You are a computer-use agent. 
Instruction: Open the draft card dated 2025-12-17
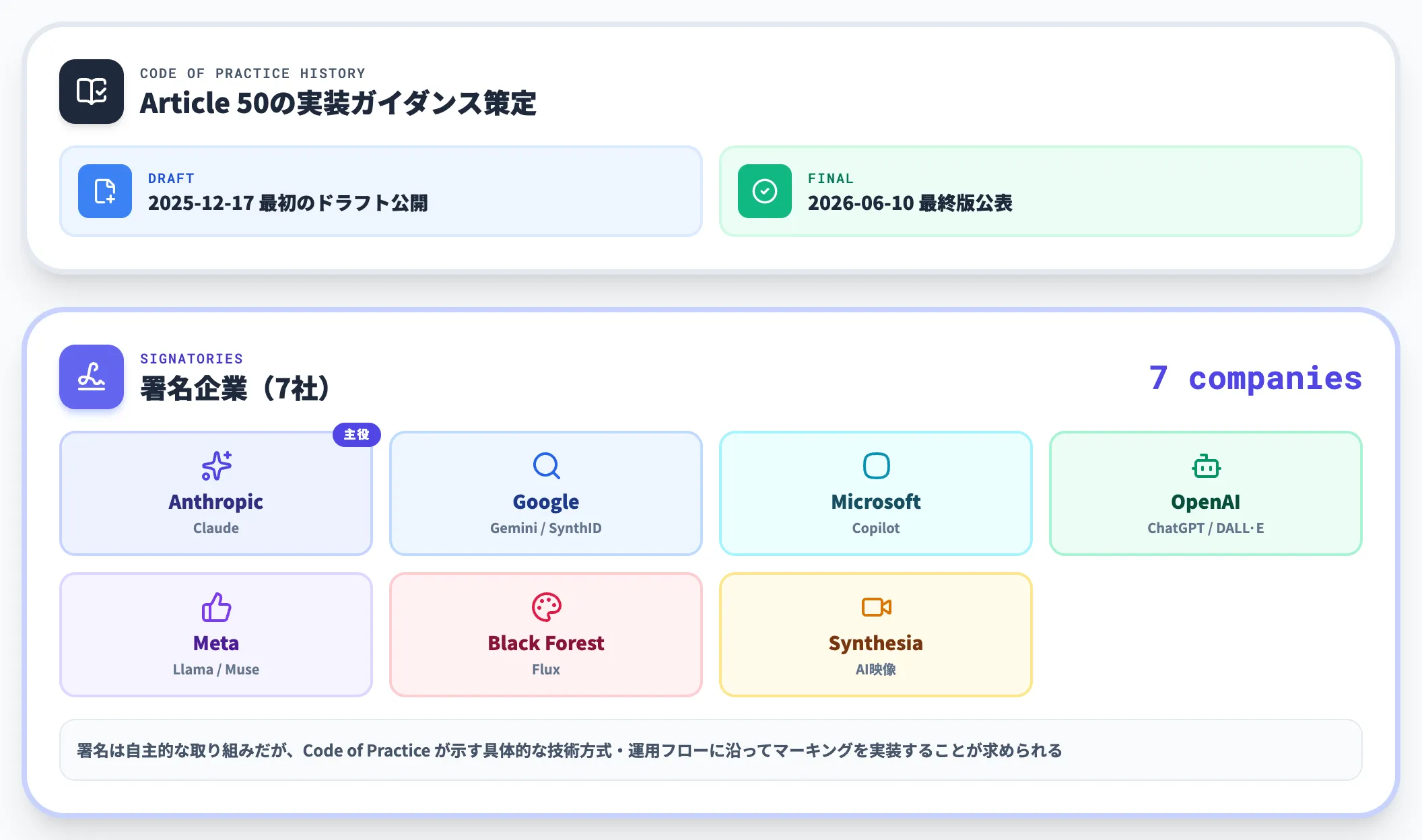(380, 191)
